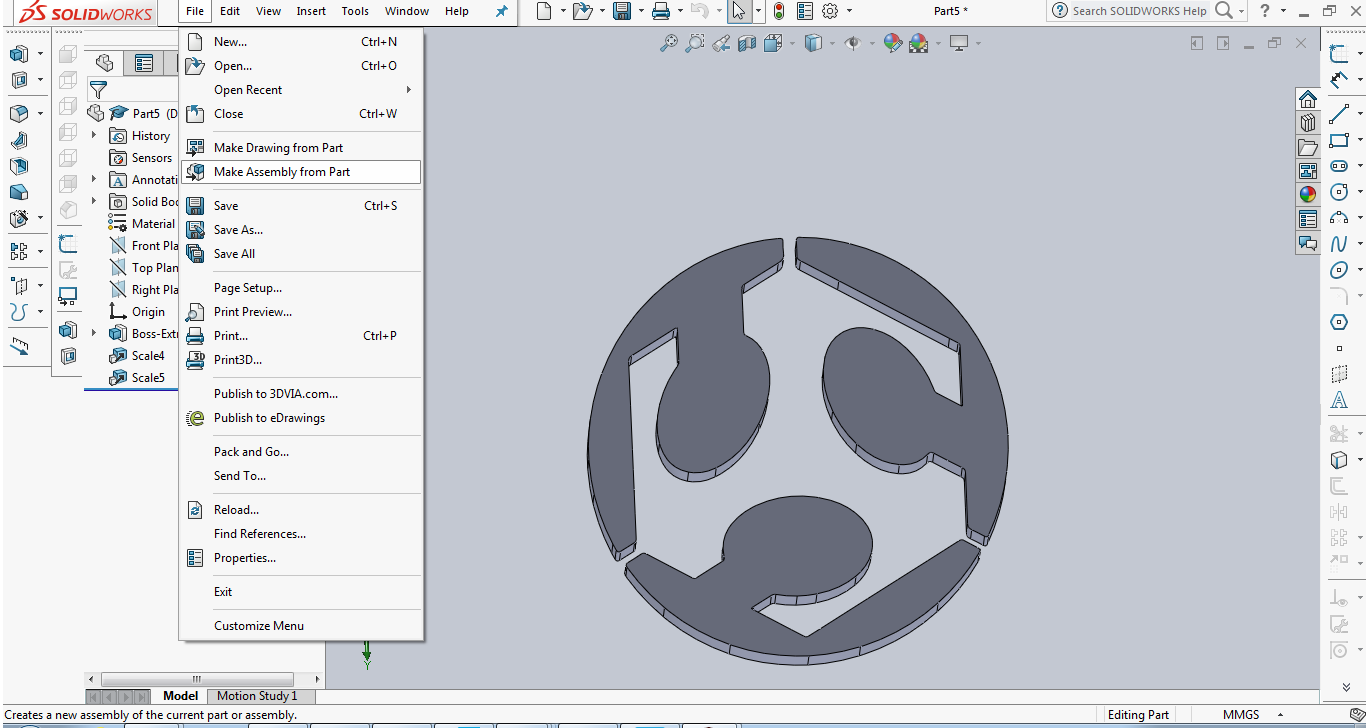Choose Publish to eDrawings entry

click(301, 418)
